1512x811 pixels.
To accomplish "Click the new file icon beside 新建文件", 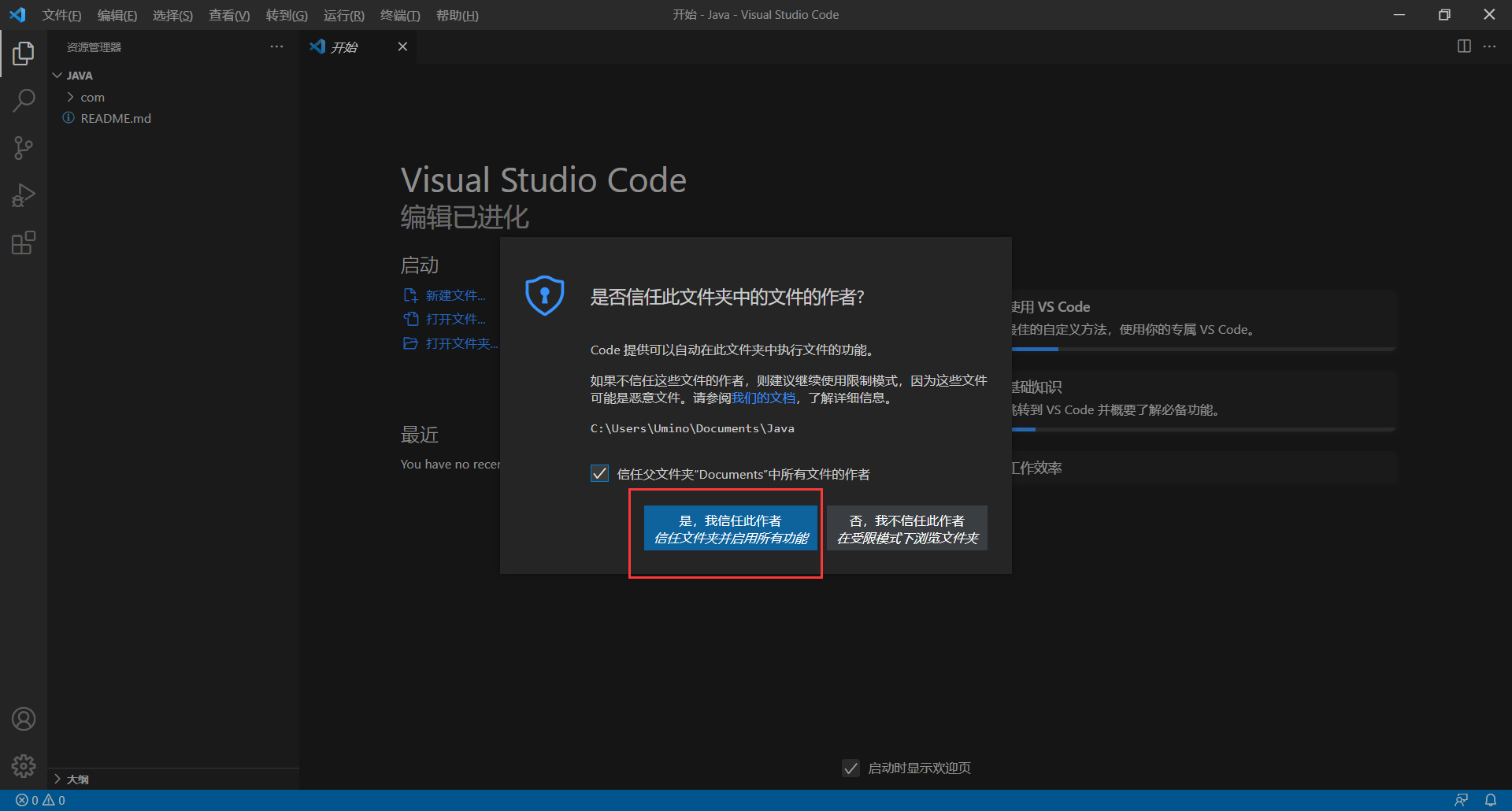I will 410,295.
